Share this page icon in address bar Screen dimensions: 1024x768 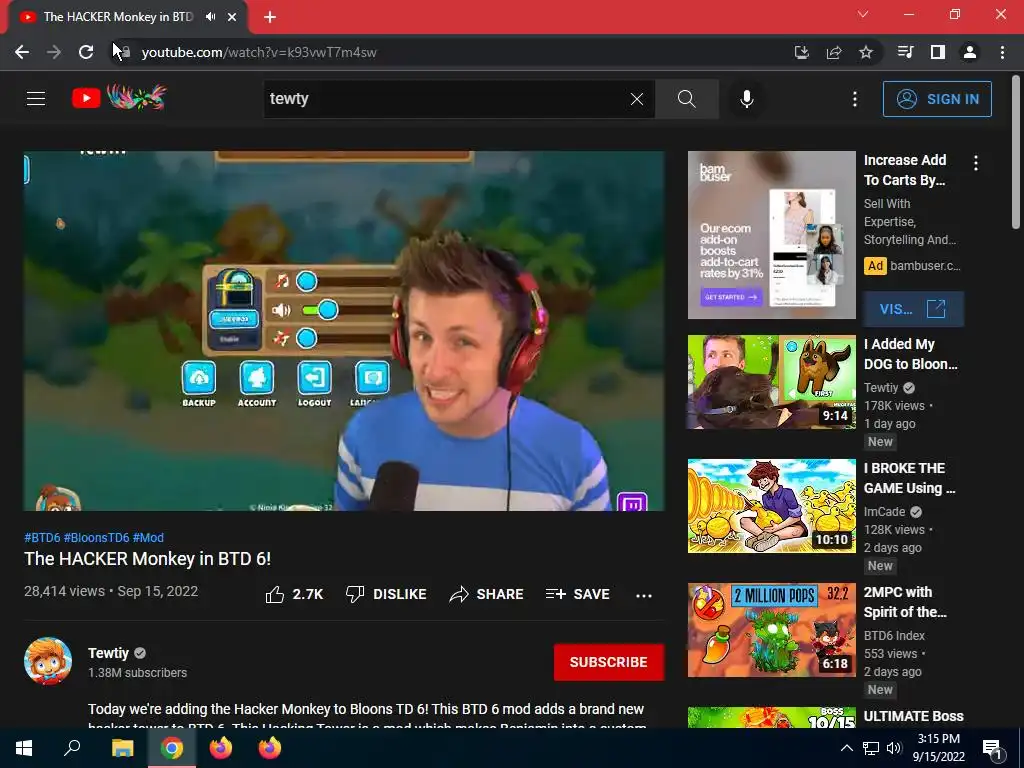[x=834, y=52]
